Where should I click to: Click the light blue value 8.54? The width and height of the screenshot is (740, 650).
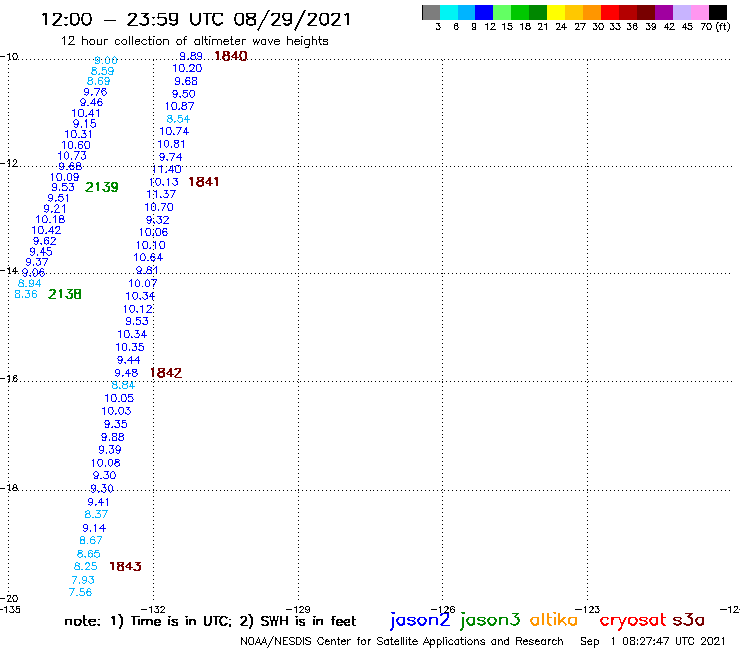(178, 119)
